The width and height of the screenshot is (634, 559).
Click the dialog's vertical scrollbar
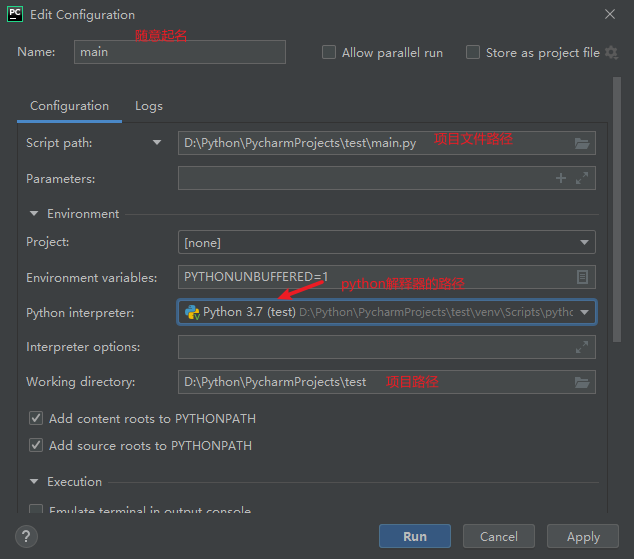pyautogui.click(x=617, y=210)
